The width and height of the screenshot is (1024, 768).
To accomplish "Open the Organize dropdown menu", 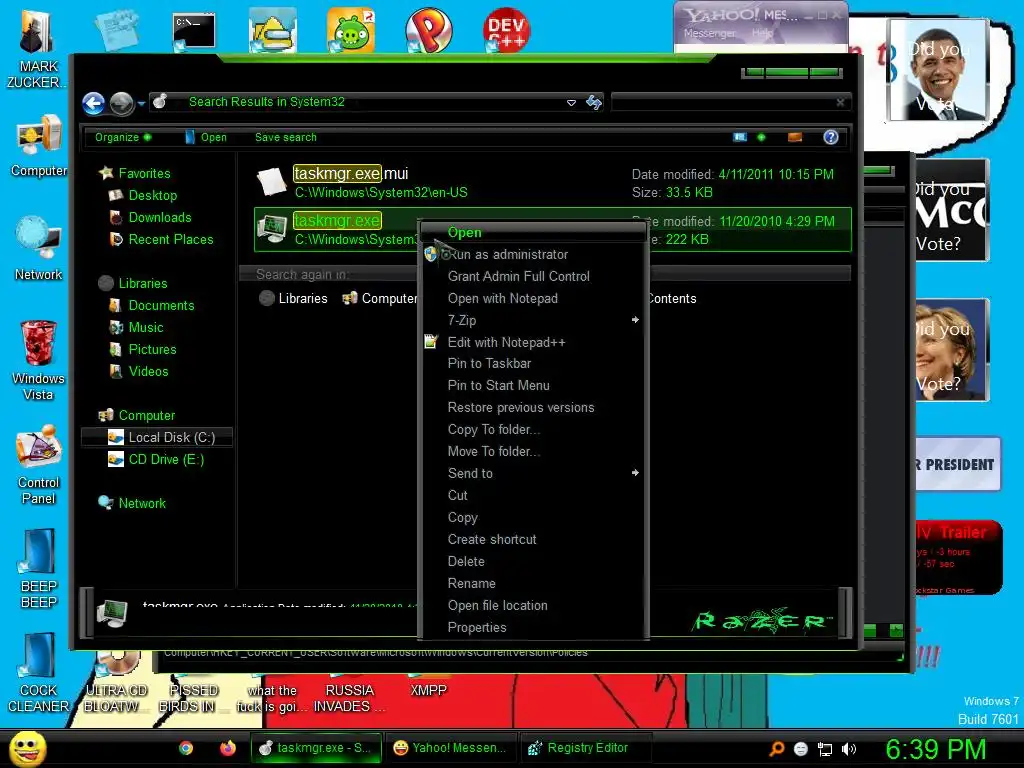I will coord(123,137).
